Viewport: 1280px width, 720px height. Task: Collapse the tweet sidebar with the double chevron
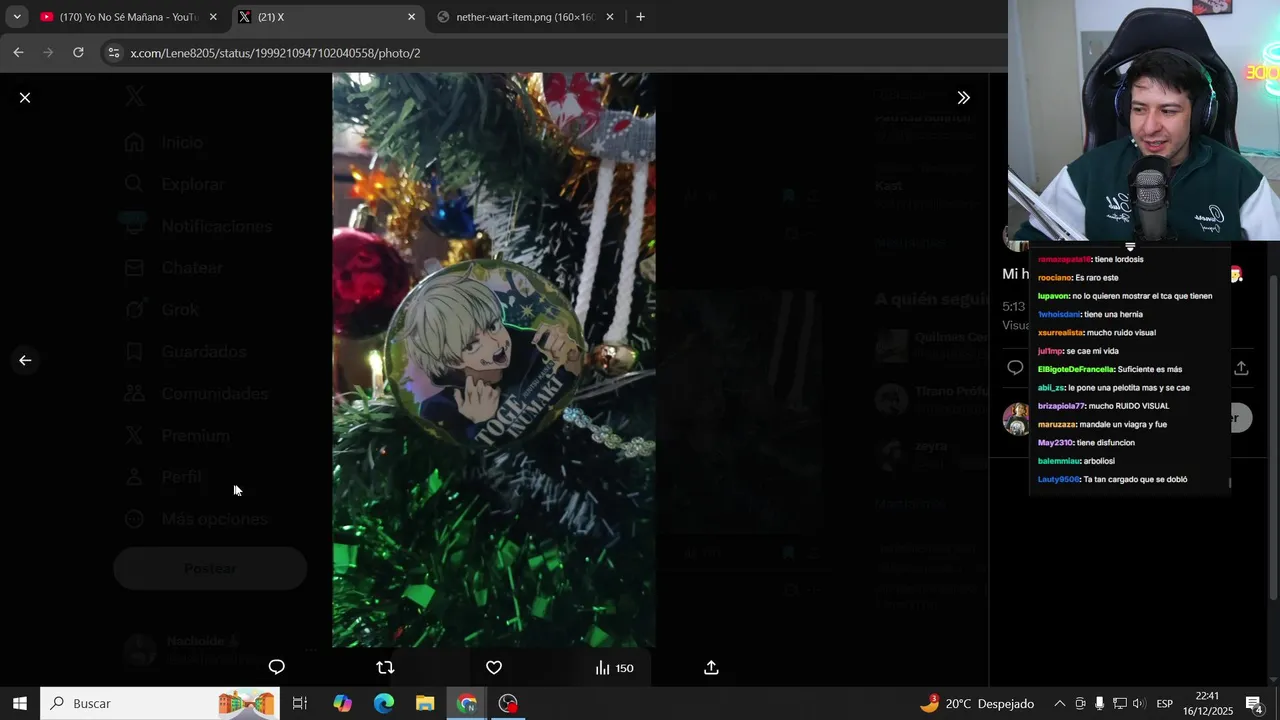tap(963, 98)
